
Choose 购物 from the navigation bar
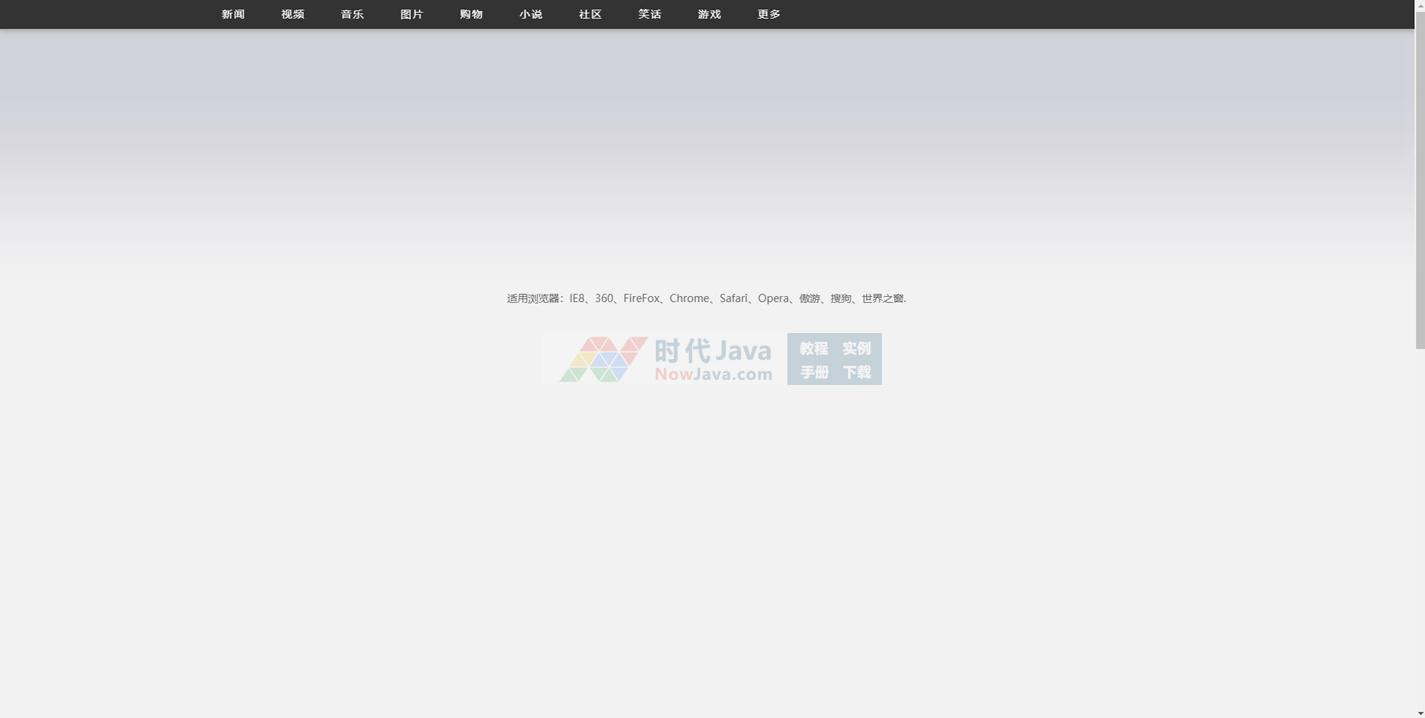pos(471,14)
